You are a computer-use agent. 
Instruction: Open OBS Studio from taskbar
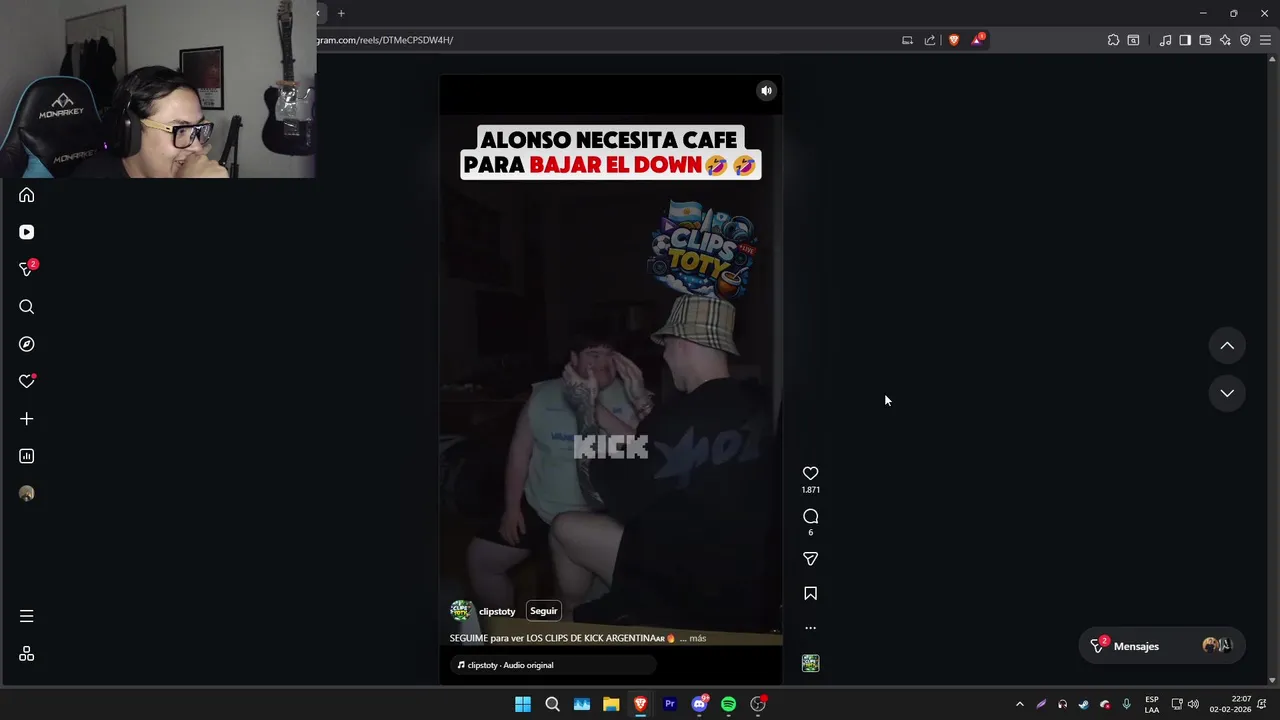[758, 704]
